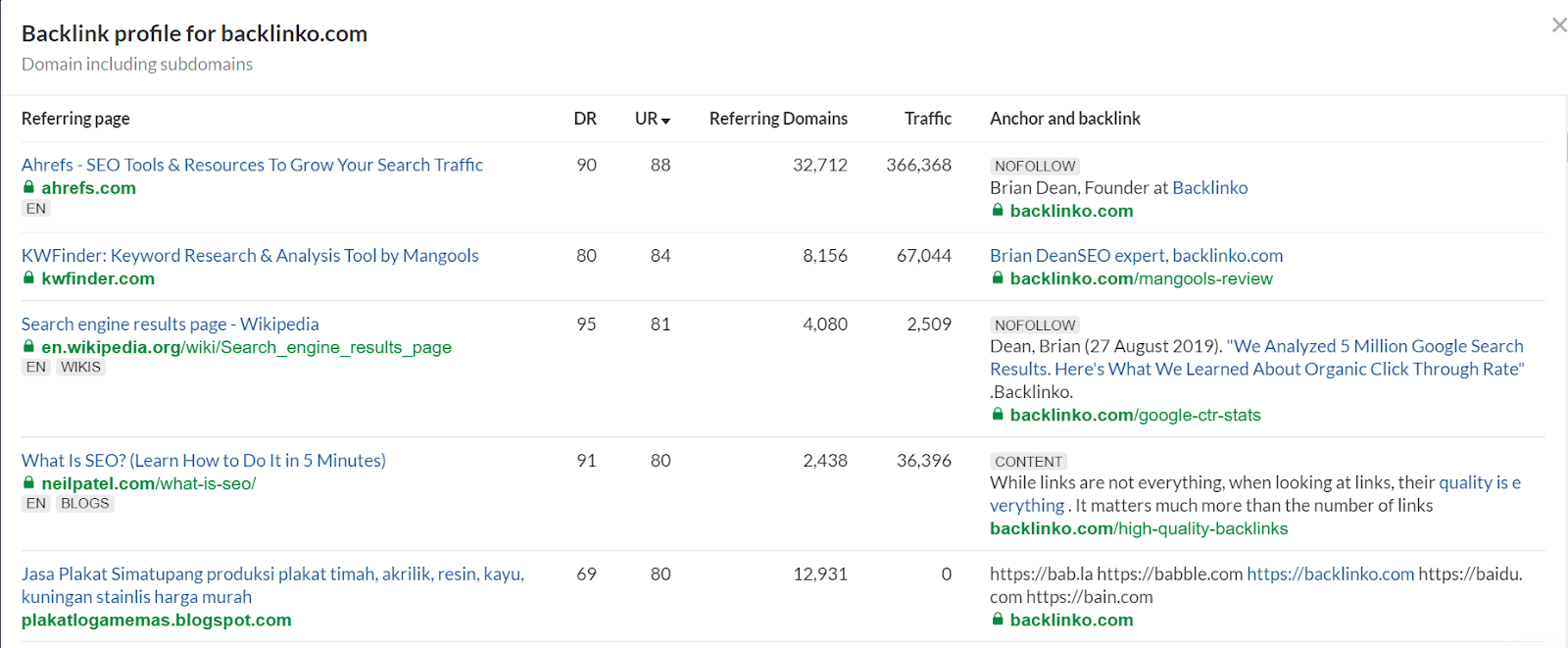
Task: Click the Domain including subdomains subtitle
Action: pos(137,65)
